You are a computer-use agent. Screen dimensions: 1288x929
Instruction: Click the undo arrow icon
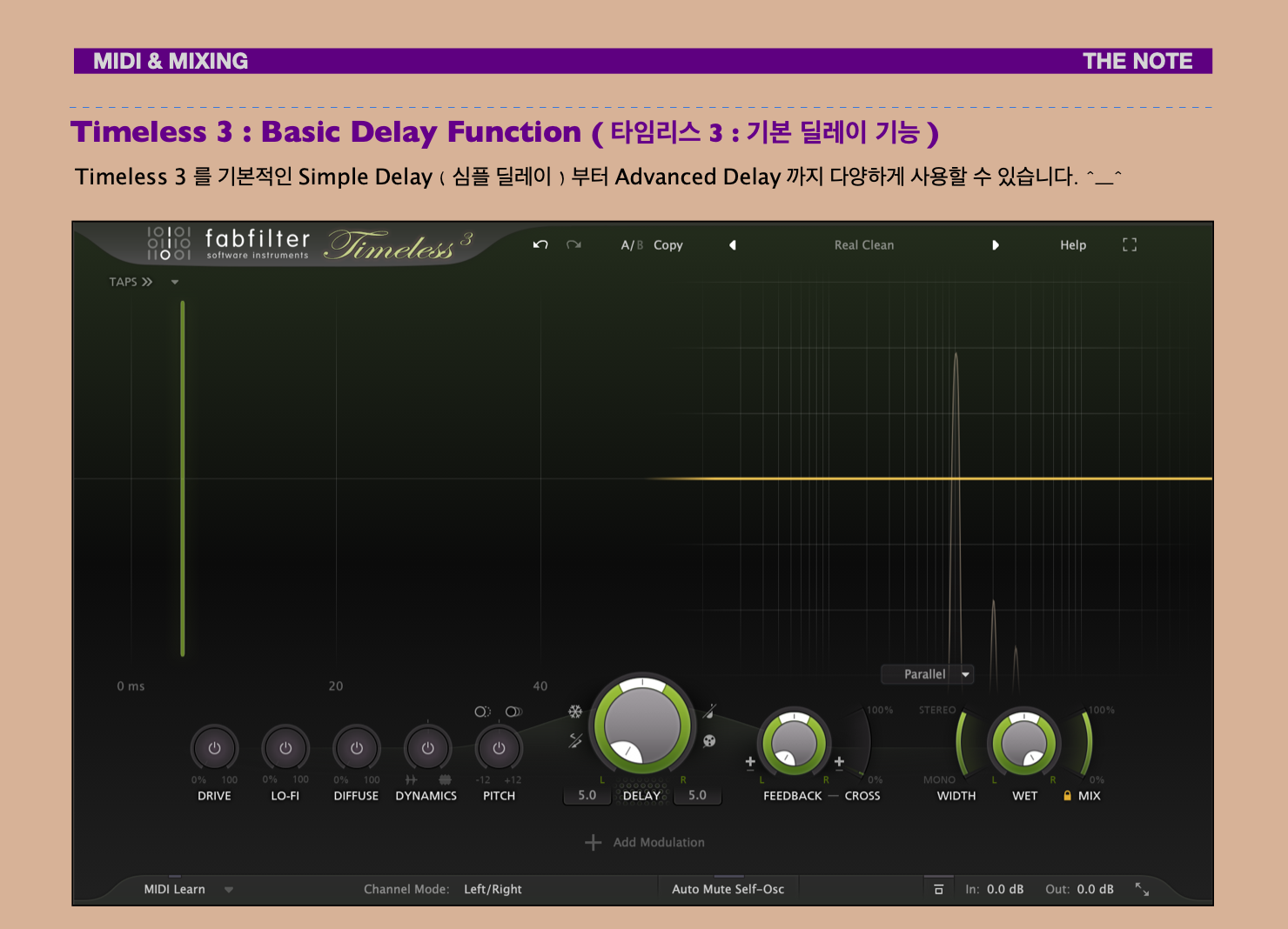point(540,244)
